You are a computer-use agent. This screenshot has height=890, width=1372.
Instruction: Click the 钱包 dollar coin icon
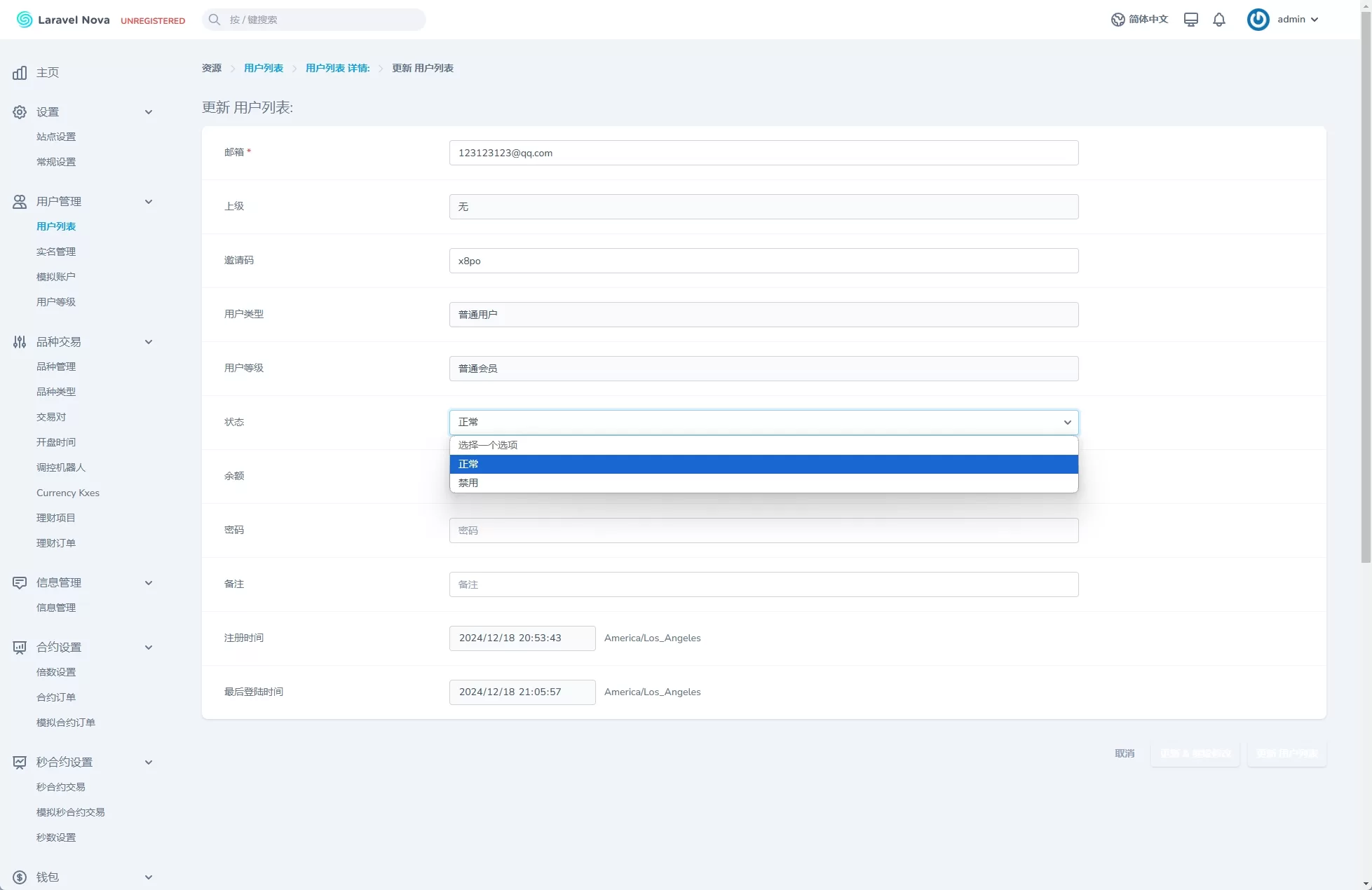pyautogui.click(x=20, y=877)
